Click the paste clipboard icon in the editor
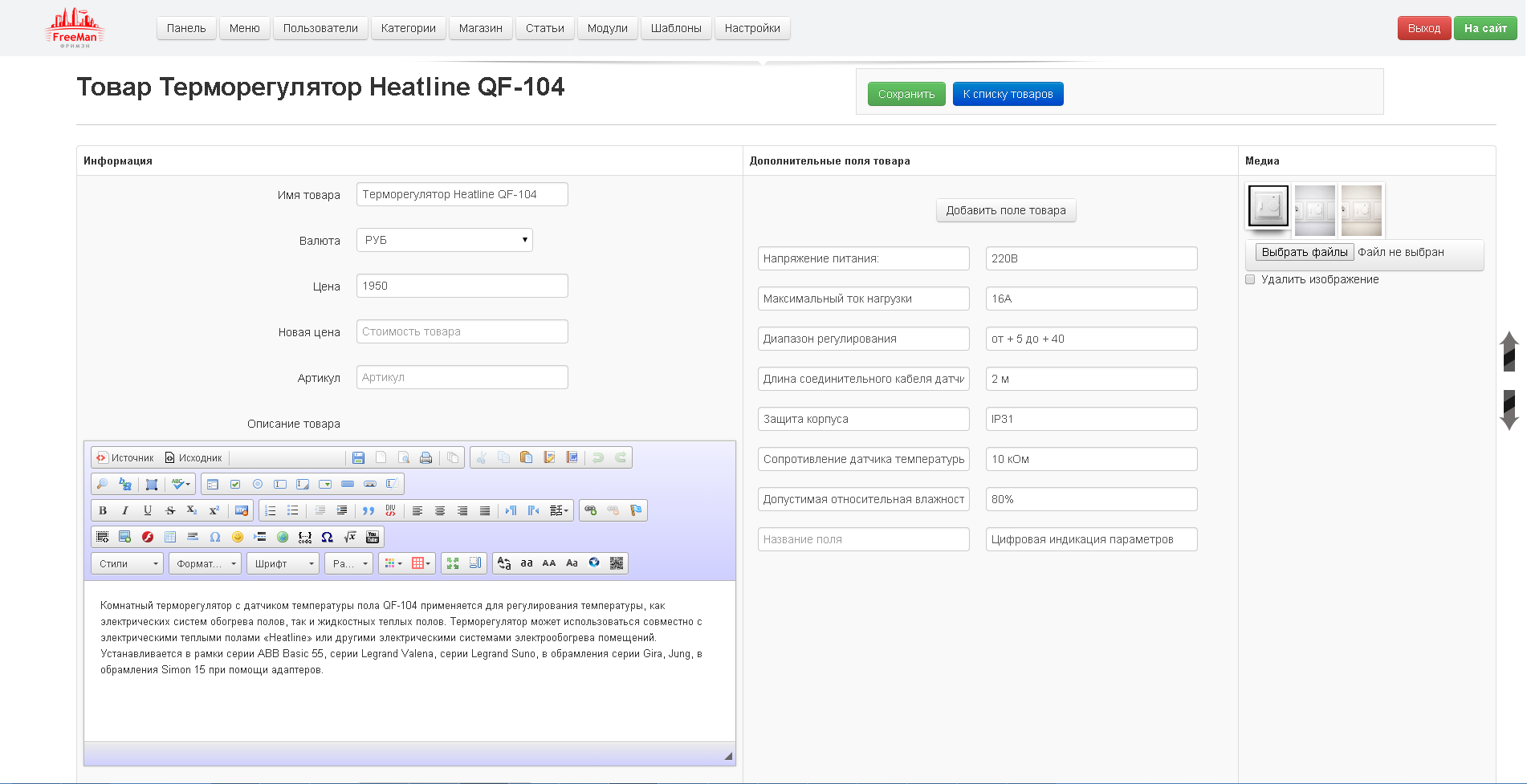Viewport: 1527px width, 784px height. click(527, 457)
